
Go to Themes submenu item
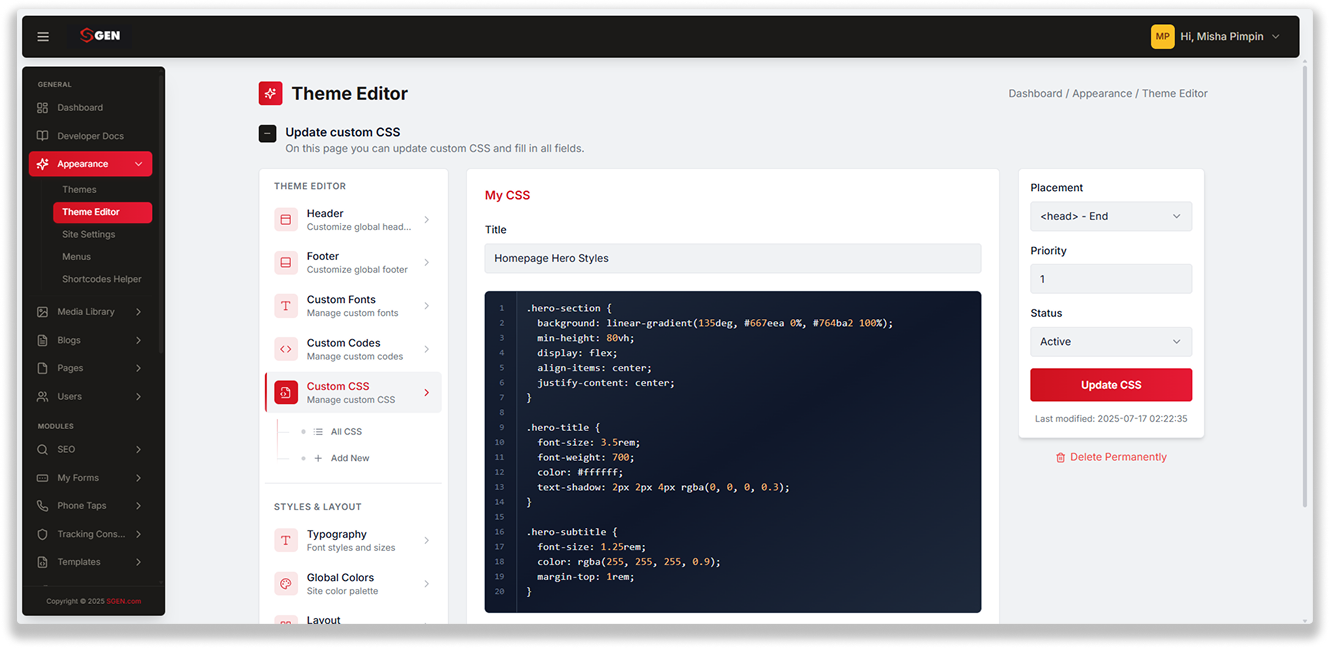click(79, 190)
